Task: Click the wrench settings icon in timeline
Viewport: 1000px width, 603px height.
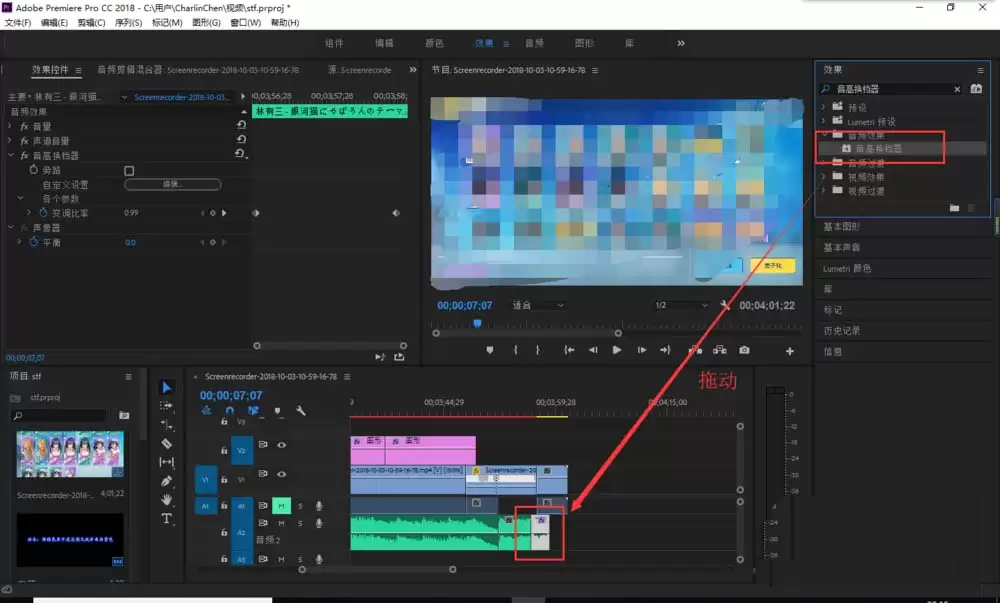Action: (x=301, y=410)
